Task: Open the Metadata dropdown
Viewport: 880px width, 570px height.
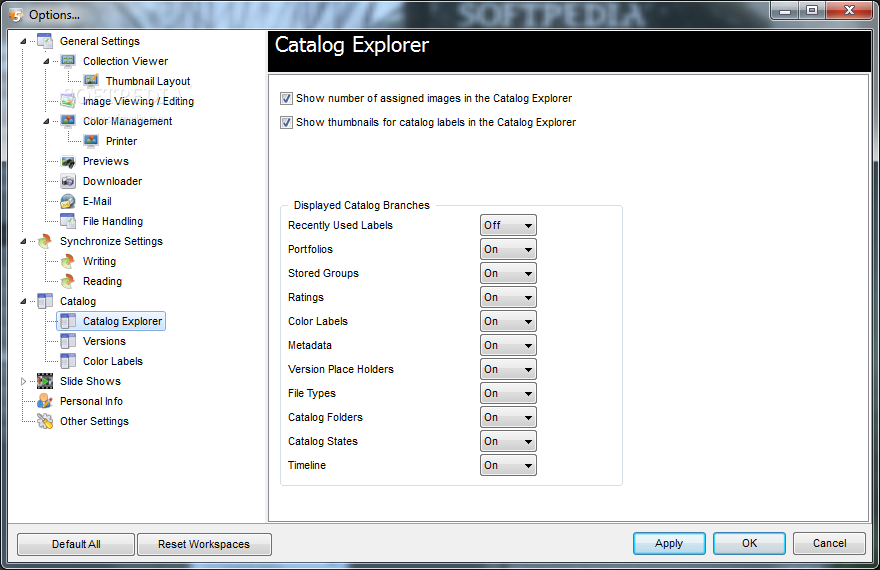Action: click(508, 345)
